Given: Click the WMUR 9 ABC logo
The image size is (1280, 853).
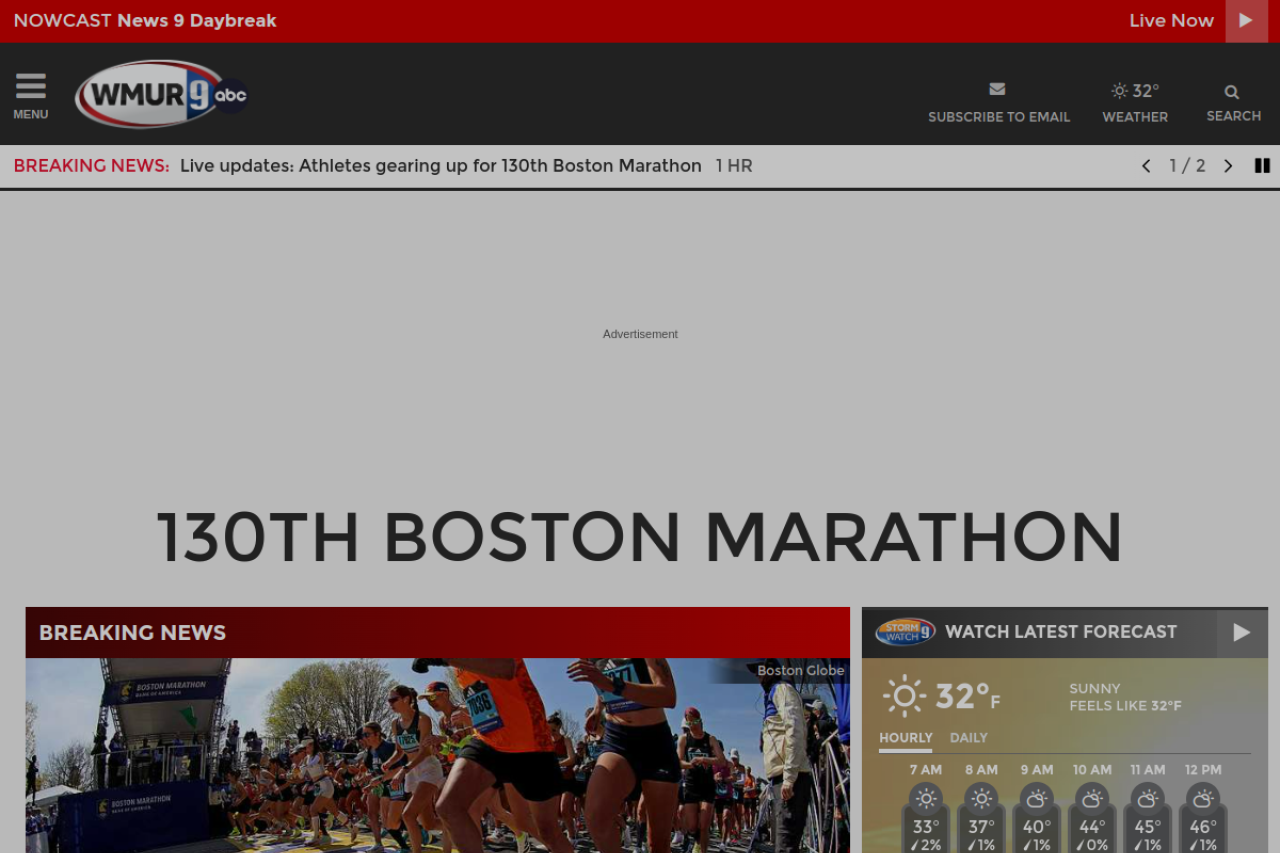Looking at the screenshot, I should (160, 95).
